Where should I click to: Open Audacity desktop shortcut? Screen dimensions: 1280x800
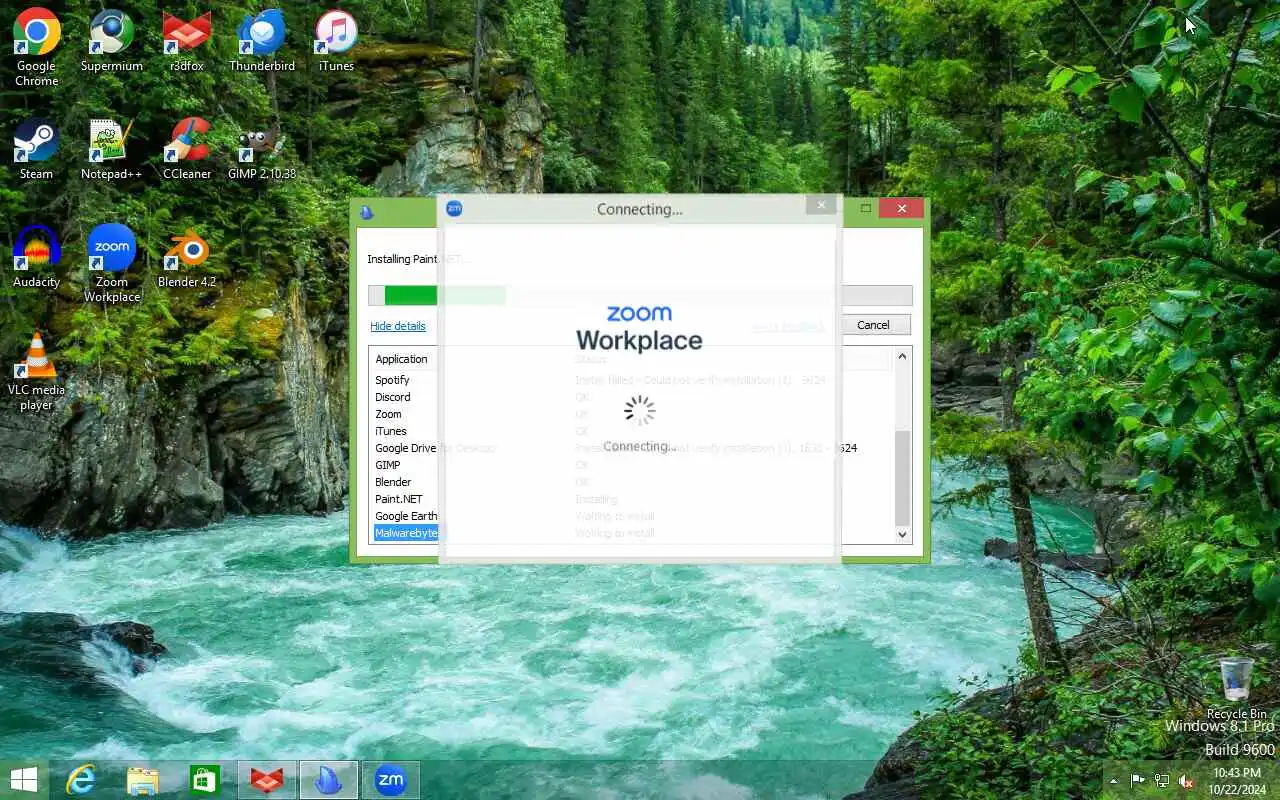coord(36,257)
